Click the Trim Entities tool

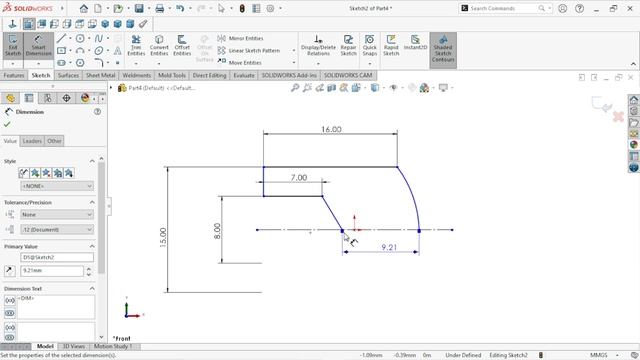136,45
